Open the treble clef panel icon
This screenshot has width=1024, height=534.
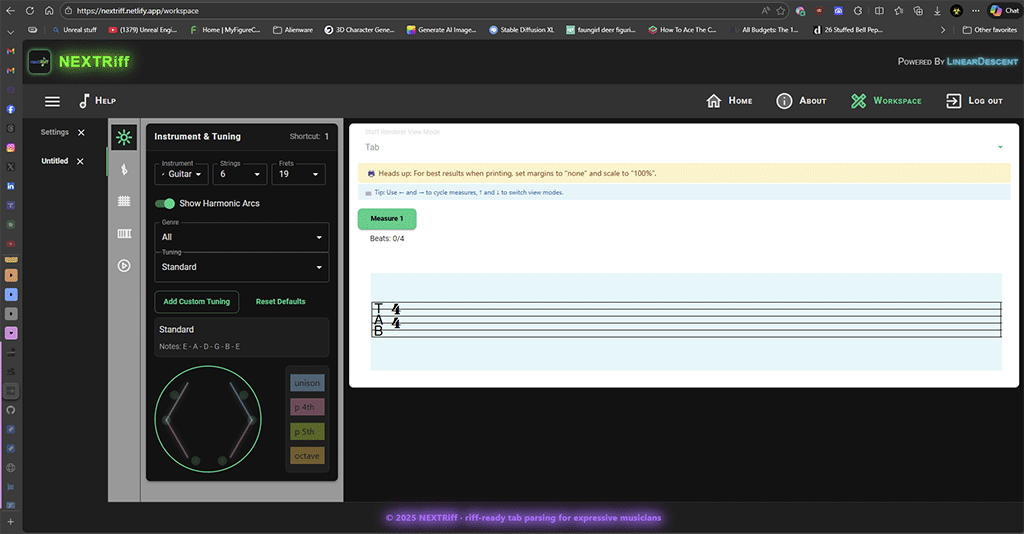pyautogui.click(x=124, y=169)
